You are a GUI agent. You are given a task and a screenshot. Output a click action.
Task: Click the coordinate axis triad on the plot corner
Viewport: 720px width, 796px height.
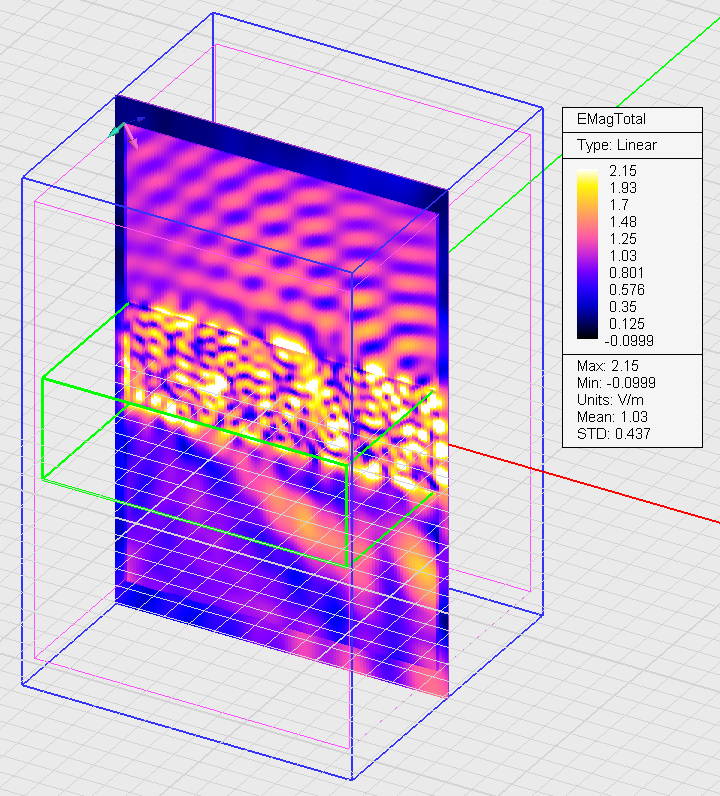point(124,131)
